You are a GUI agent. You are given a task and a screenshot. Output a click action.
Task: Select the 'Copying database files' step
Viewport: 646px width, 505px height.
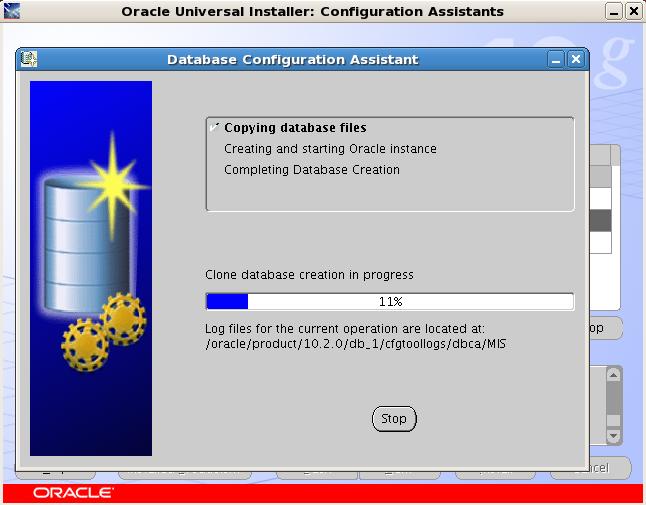295,128
